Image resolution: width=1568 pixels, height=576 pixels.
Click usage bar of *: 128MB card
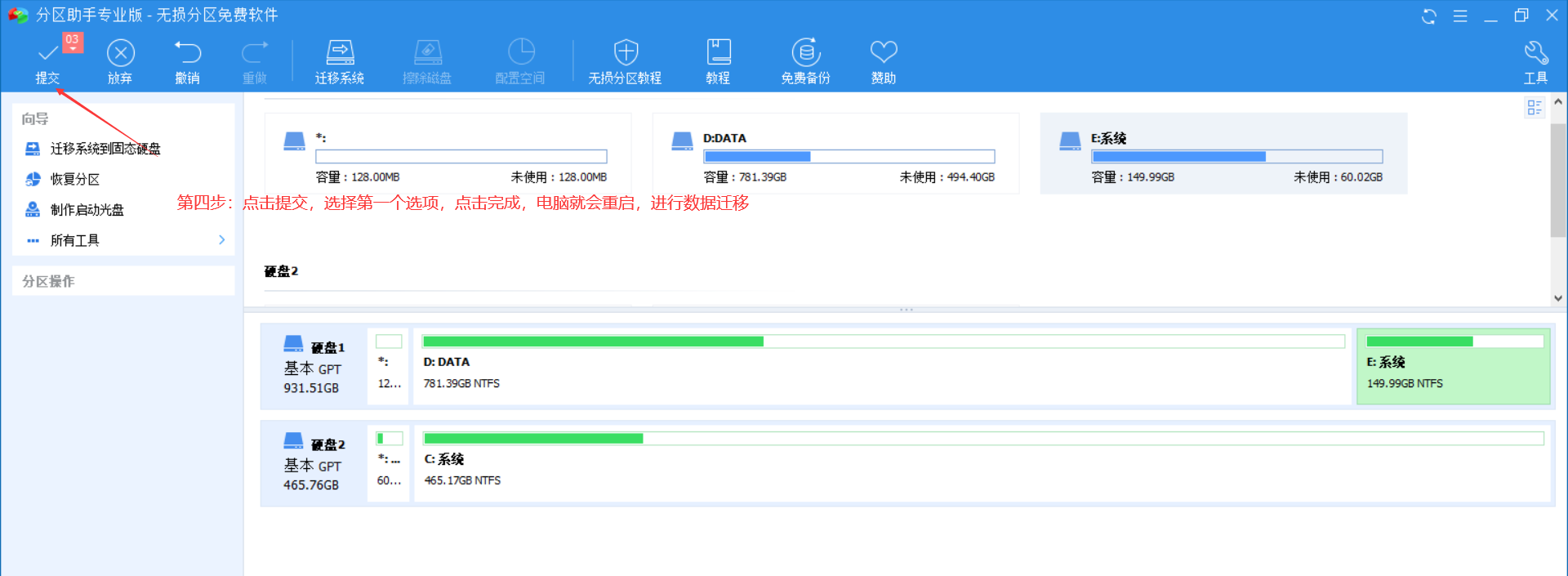461,157
